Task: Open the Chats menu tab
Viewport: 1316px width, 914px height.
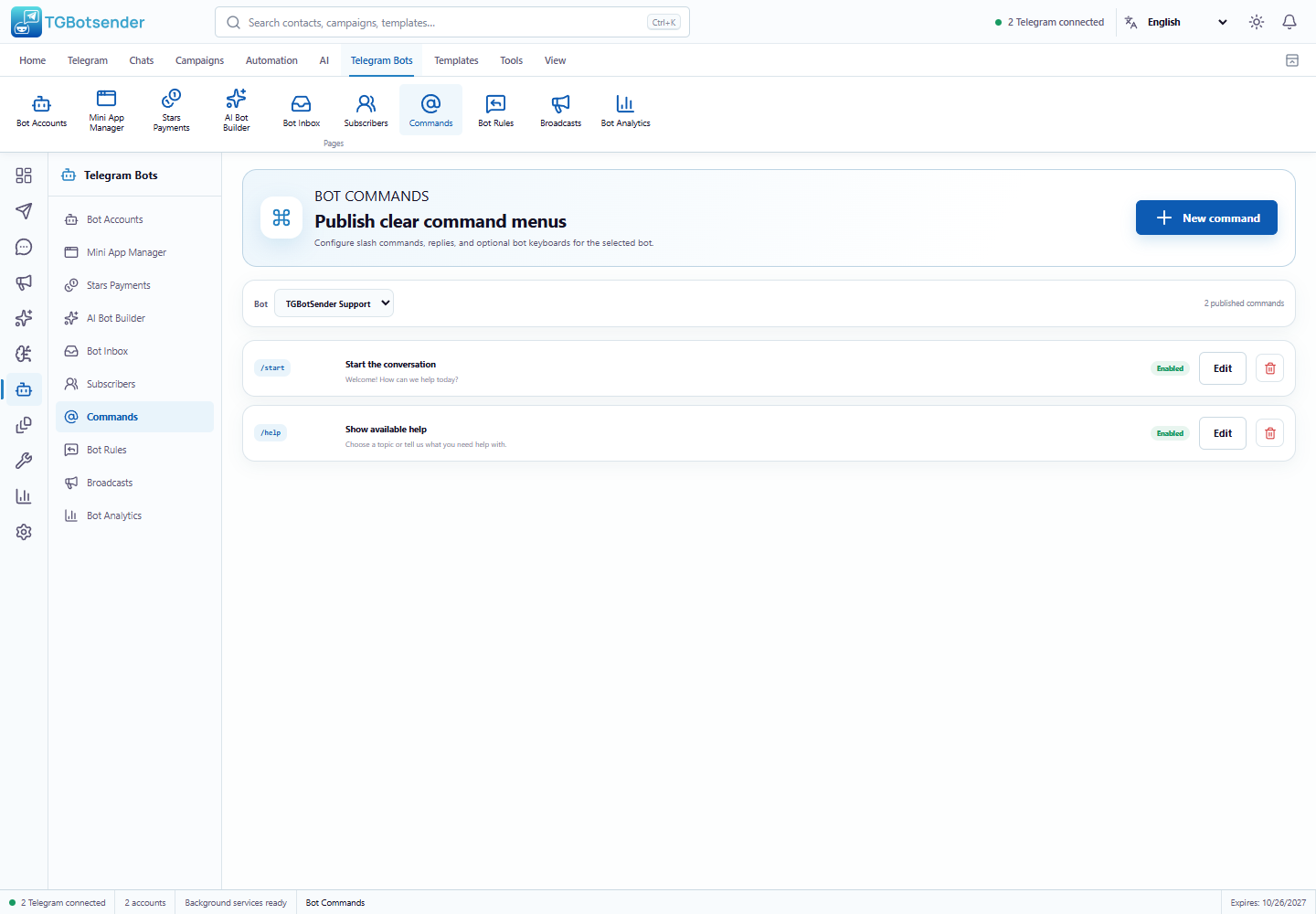Action: pos(142,60)
